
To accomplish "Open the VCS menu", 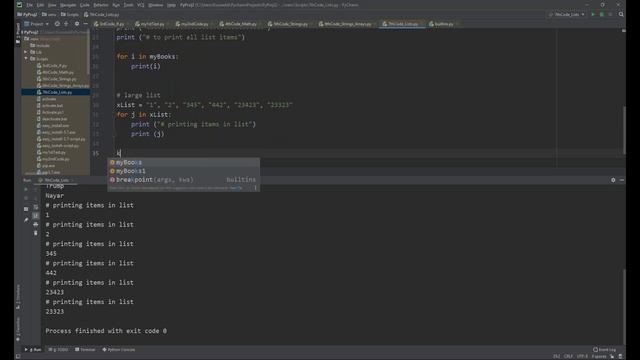I will coord(140,5).
